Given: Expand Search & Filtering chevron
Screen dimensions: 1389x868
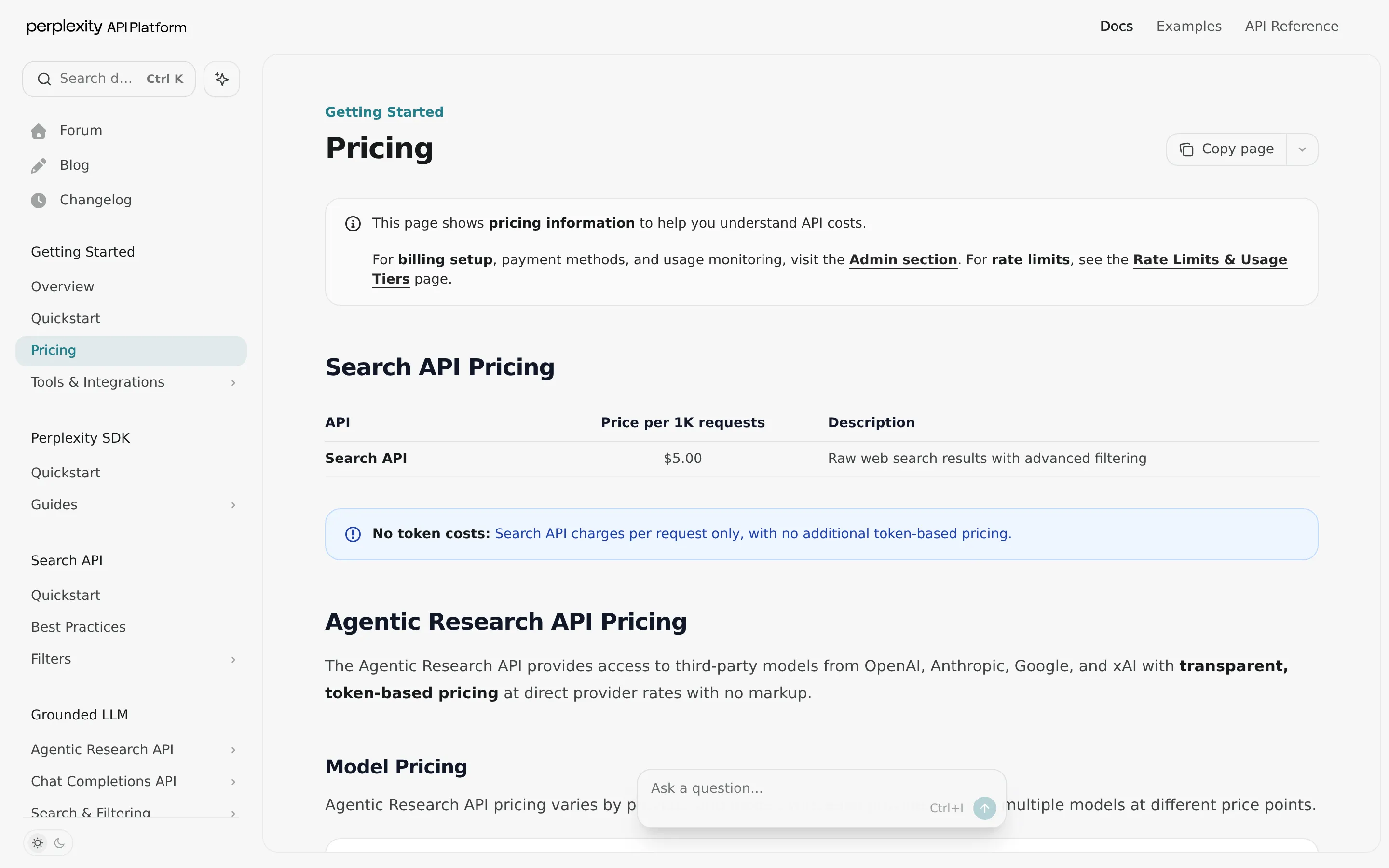Looking at the screenshot, I should click(x=233, y=813).
